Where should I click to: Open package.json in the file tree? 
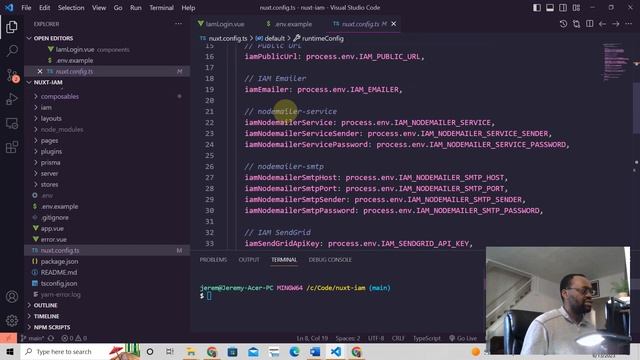point(59,261)
